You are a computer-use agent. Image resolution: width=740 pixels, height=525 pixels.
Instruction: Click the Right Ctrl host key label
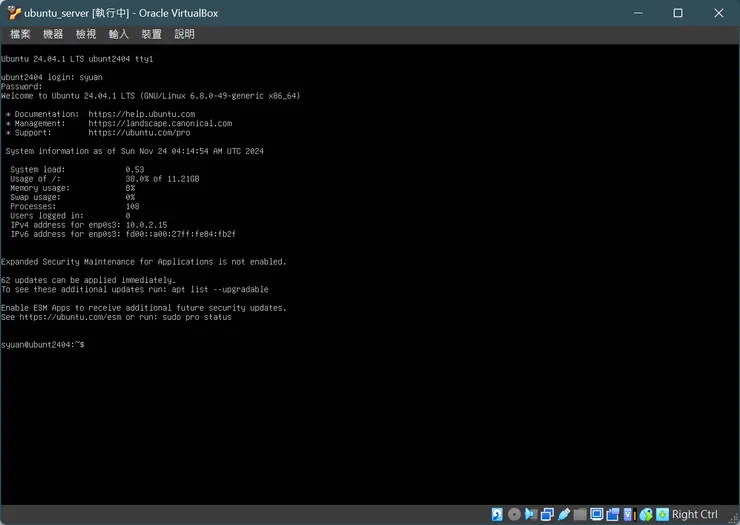[695, 514]
